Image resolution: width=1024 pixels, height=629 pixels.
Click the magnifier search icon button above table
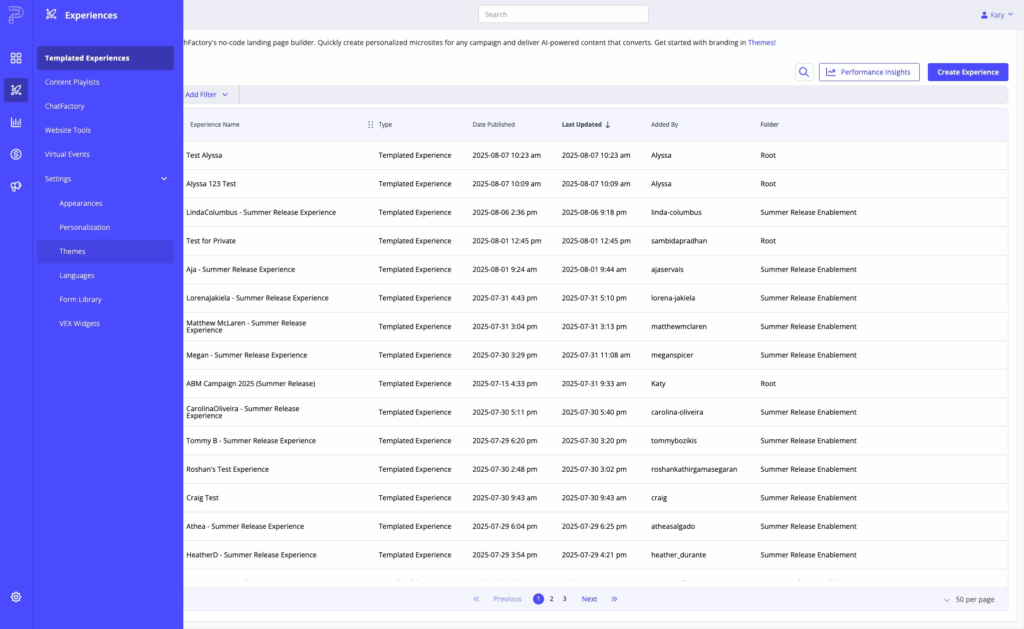click(804, 72)
